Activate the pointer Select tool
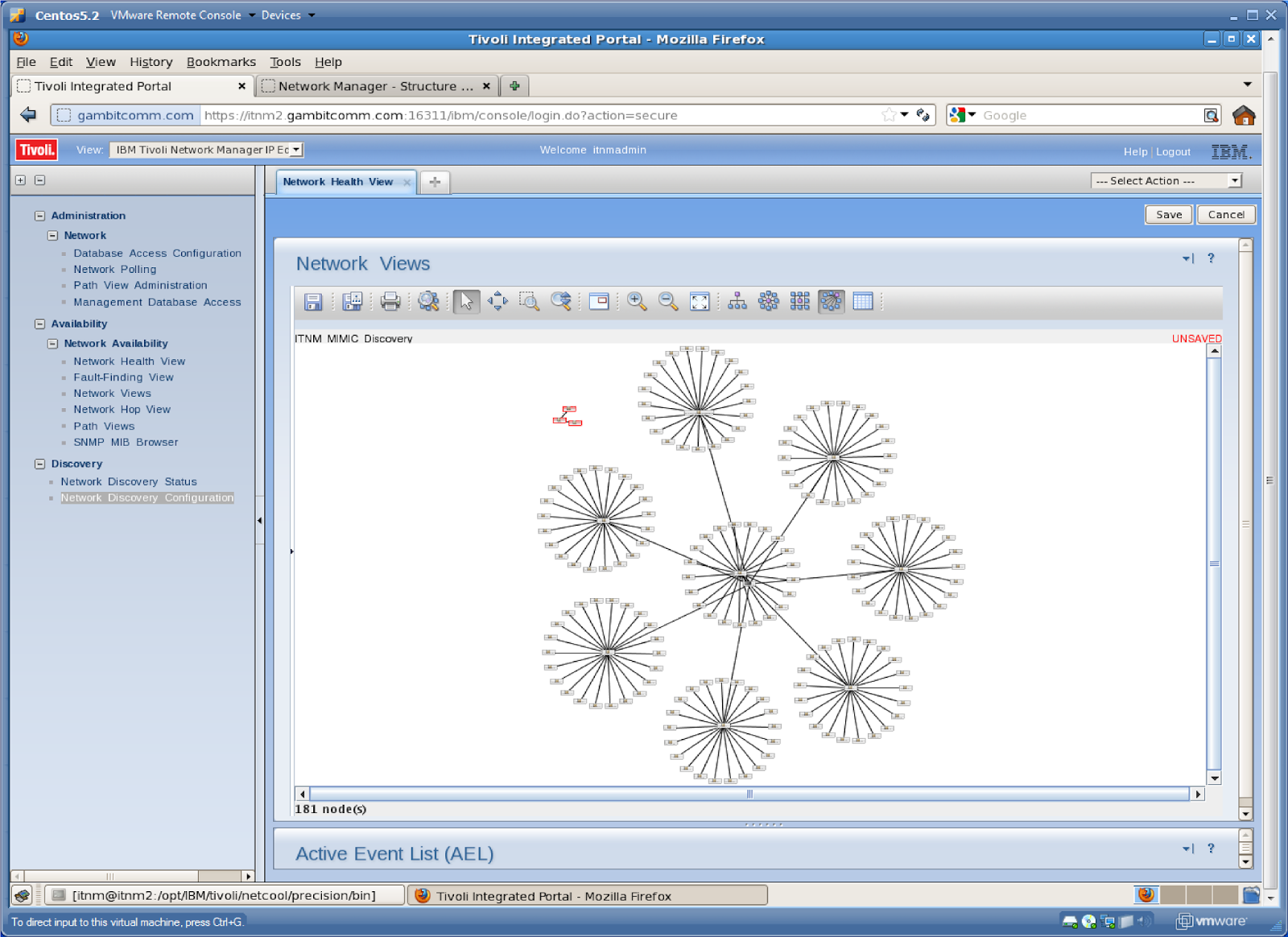 (465, 302)
